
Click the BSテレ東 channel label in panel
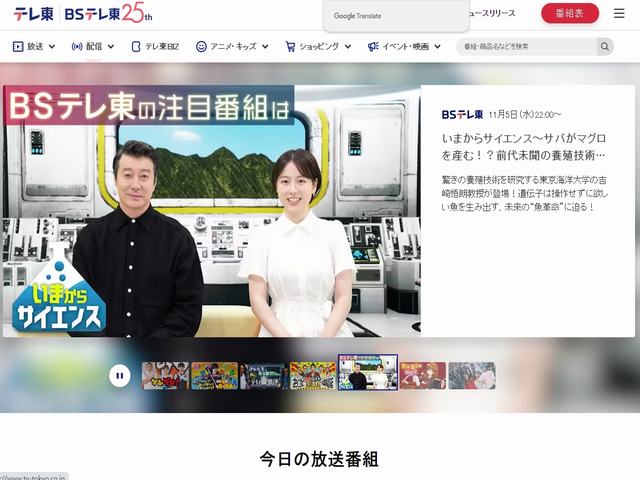coord(462,115)
